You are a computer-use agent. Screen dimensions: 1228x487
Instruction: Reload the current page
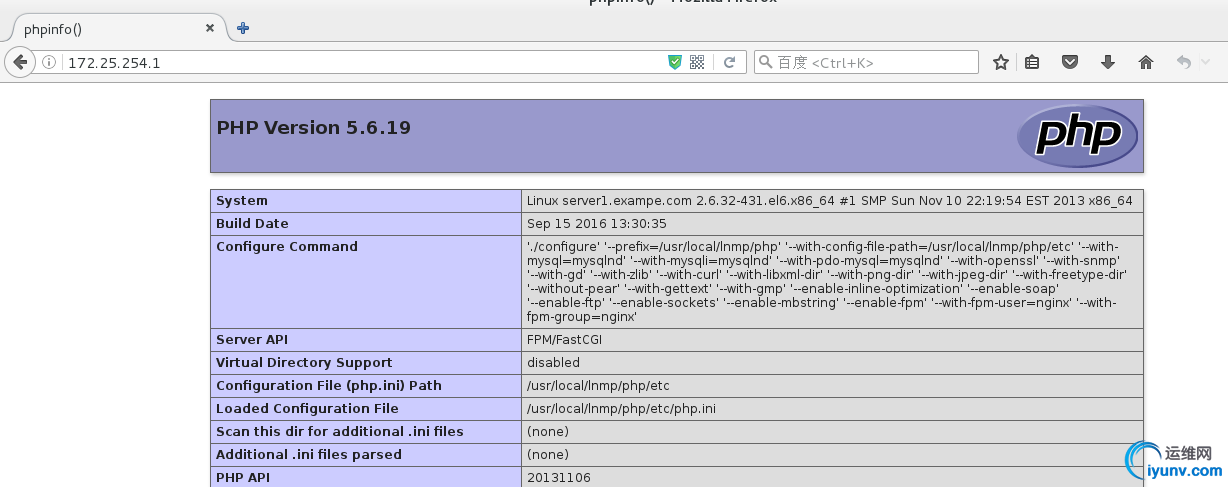[730, 62]
